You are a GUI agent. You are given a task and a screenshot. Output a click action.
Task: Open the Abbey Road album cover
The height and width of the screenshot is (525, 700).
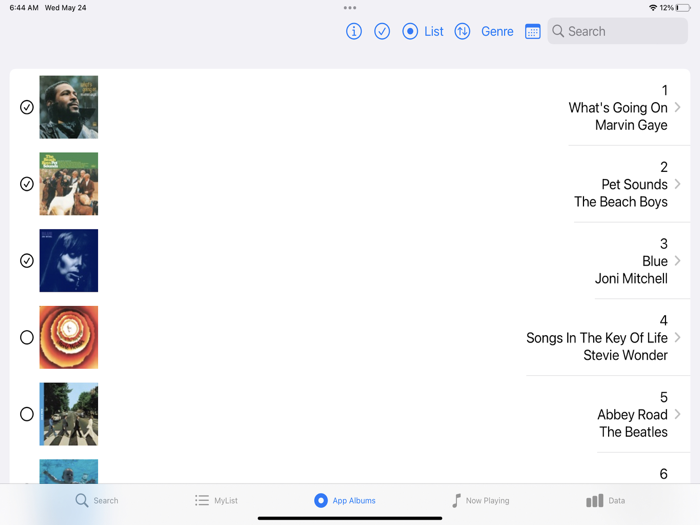69,414
